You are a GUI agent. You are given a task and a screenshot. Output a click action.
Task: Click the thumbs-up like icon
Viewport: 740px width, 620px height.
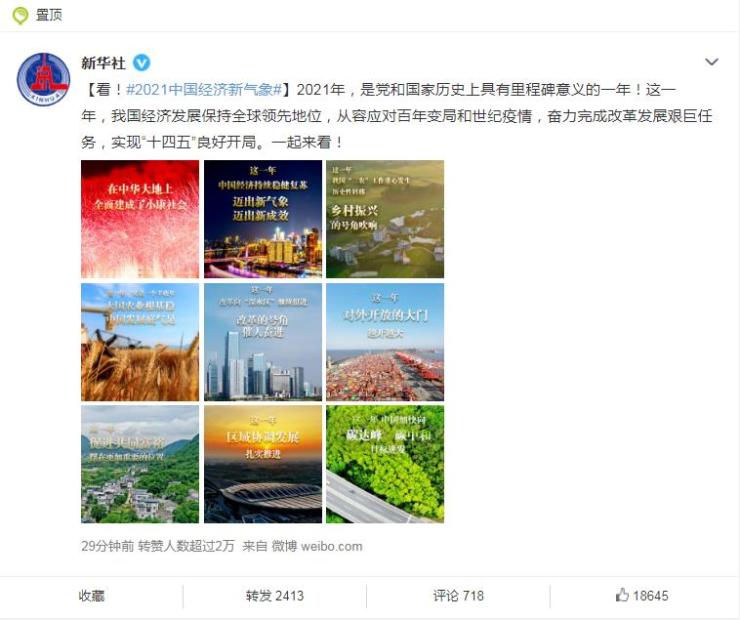click(x=622, y=595)
